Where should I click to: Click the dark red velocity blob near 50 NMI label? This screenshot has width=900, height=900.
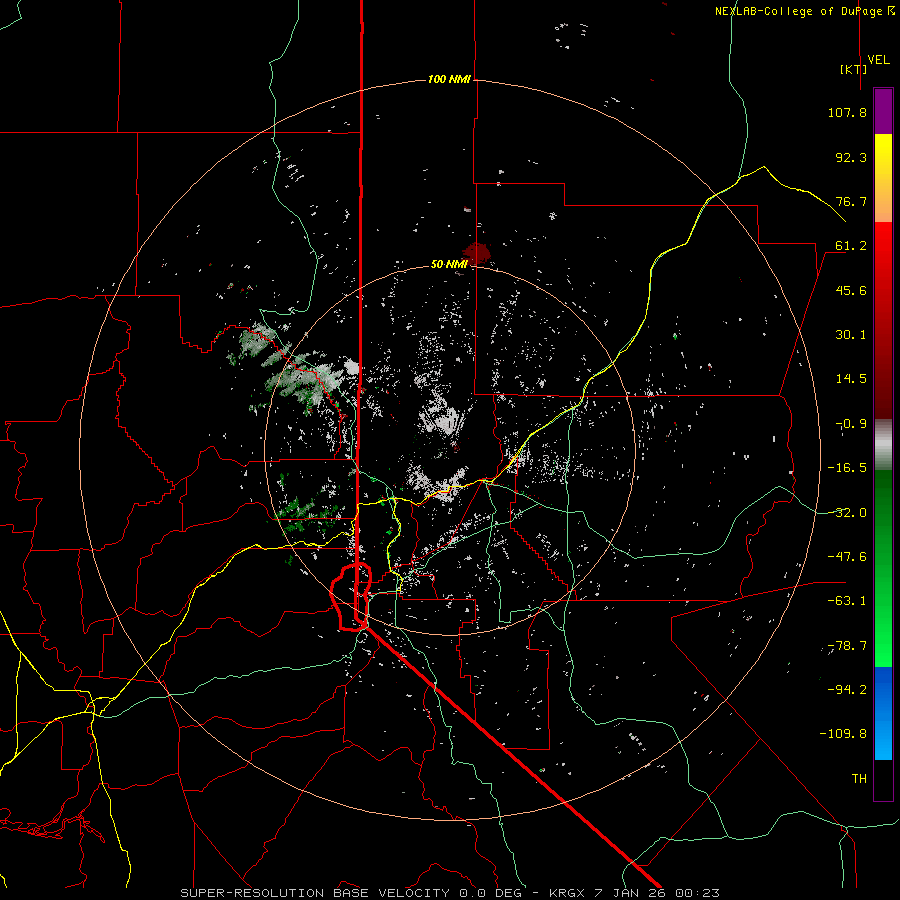[x=478, y=251]
